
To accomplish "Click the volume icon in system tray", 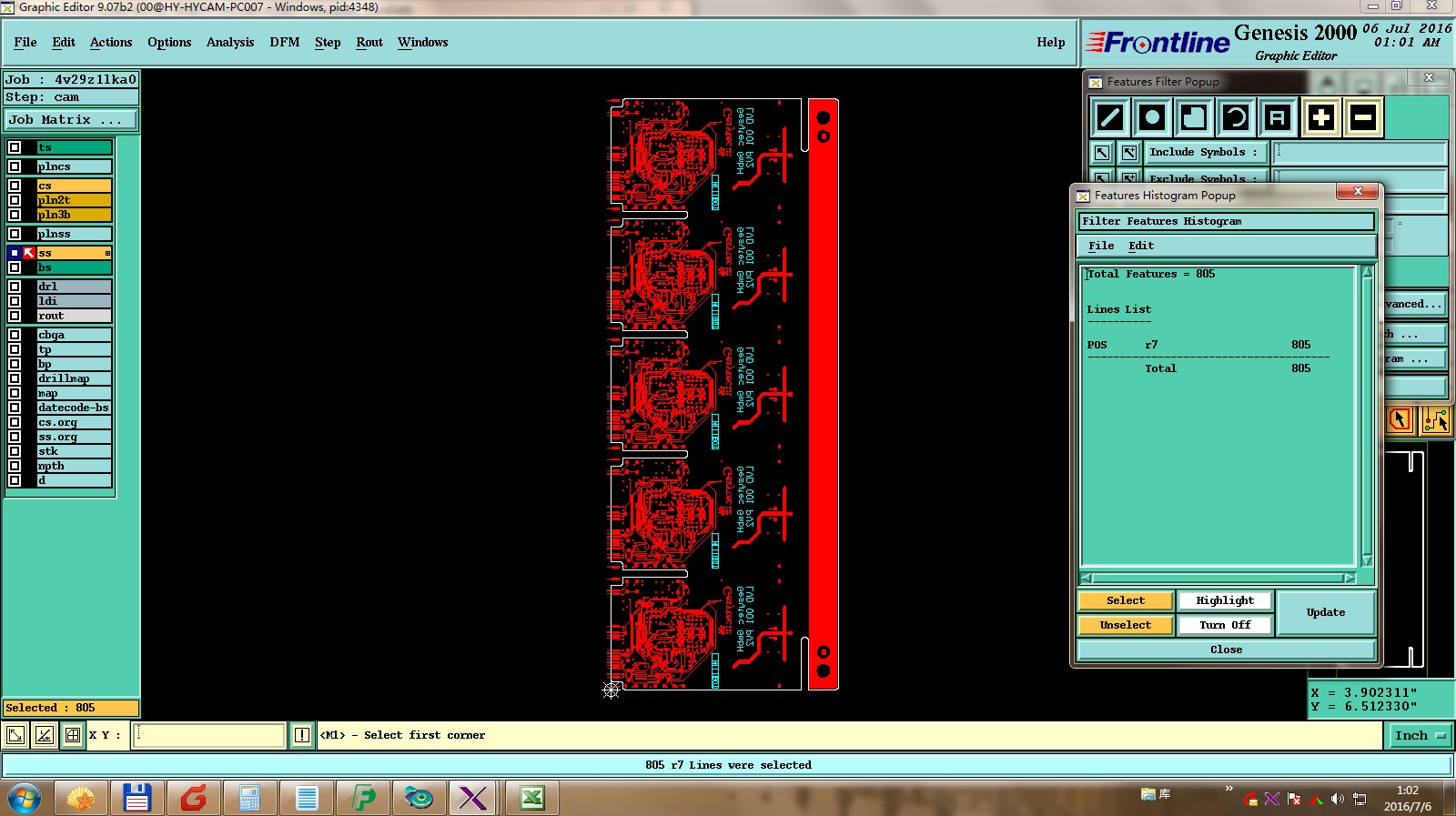I will [1337, 799].
